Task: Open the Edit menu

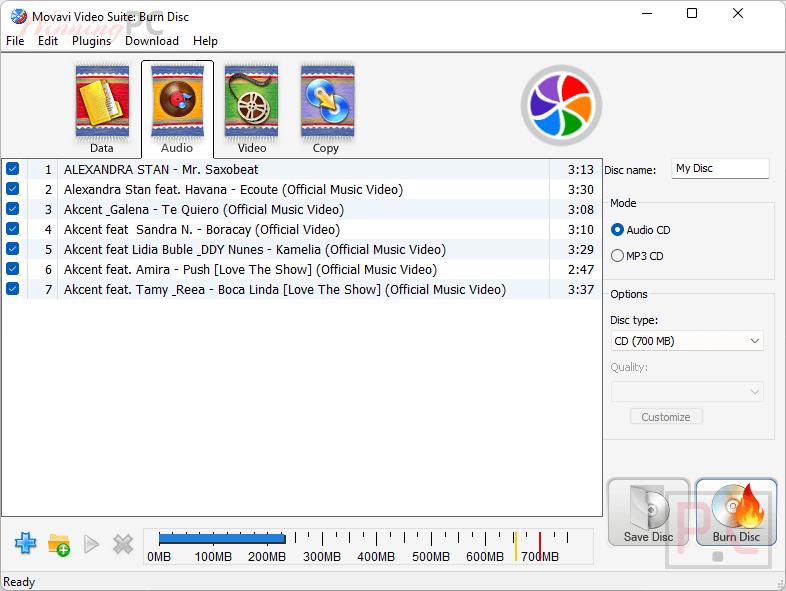Action: (x=48, y=41)
